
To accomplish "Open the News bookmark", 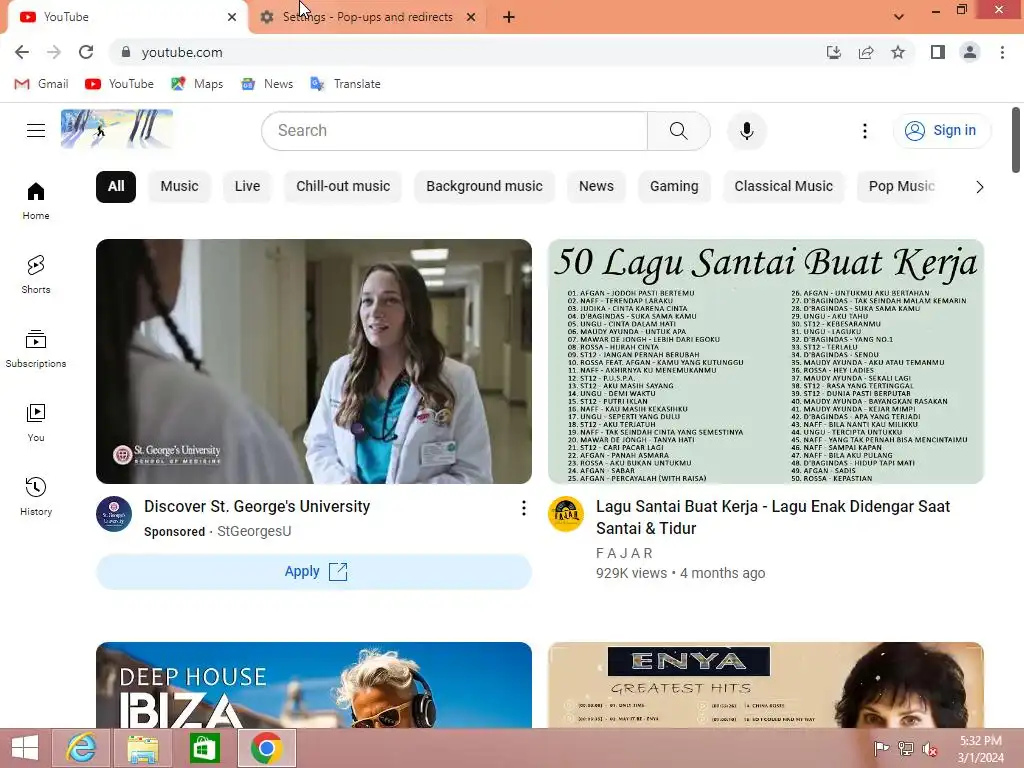I will (x=267, y=84).
